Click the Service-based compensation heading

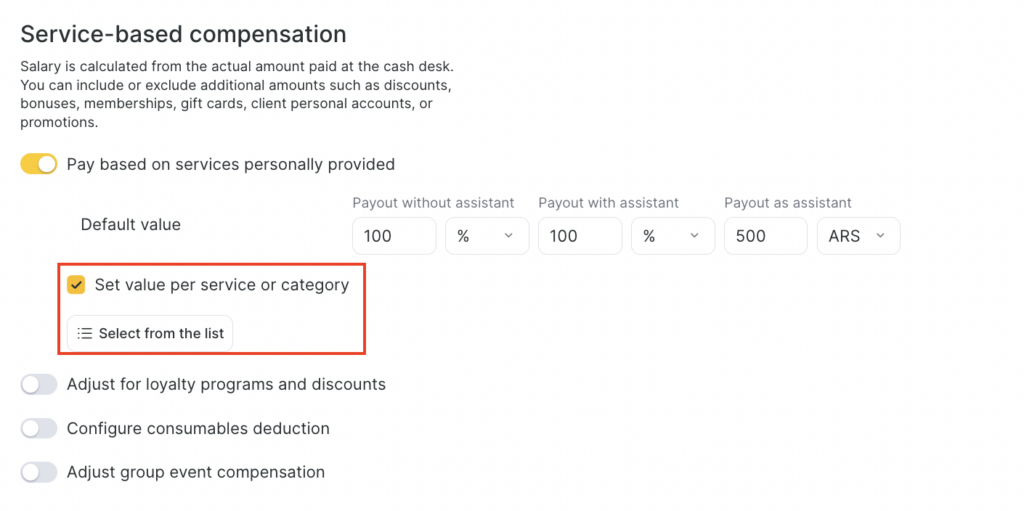(183, 34)
